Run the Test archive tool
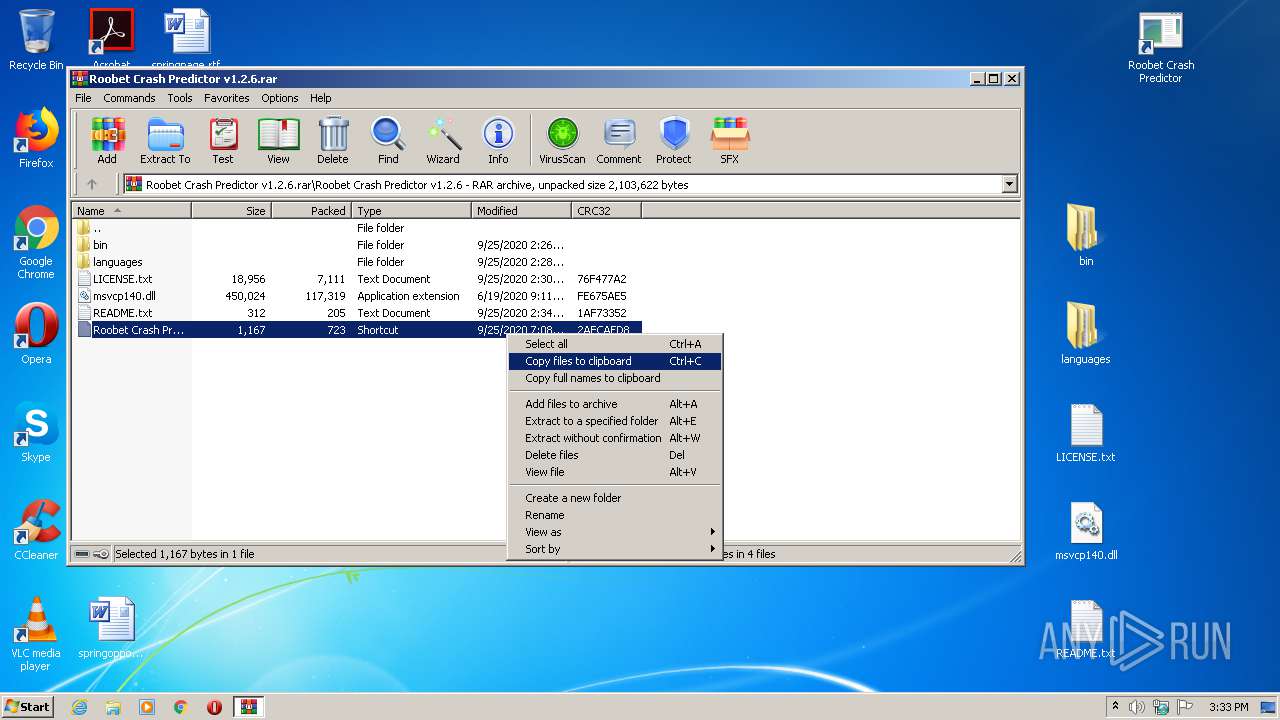 point(223,141)
